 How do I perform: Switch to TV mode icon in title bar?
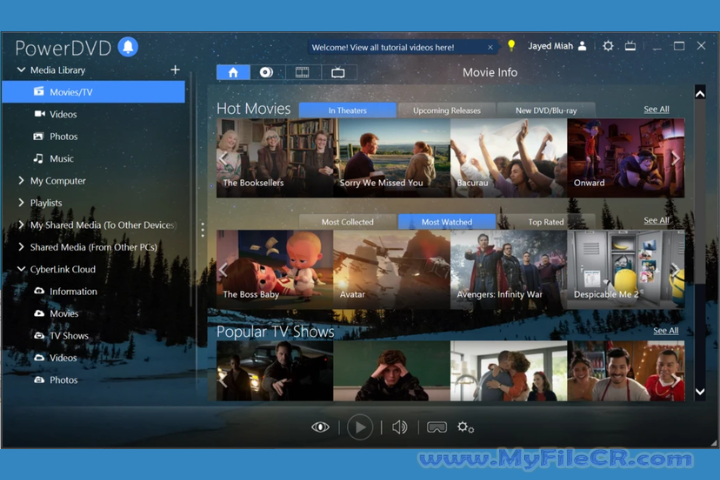(x=630, y=46)
